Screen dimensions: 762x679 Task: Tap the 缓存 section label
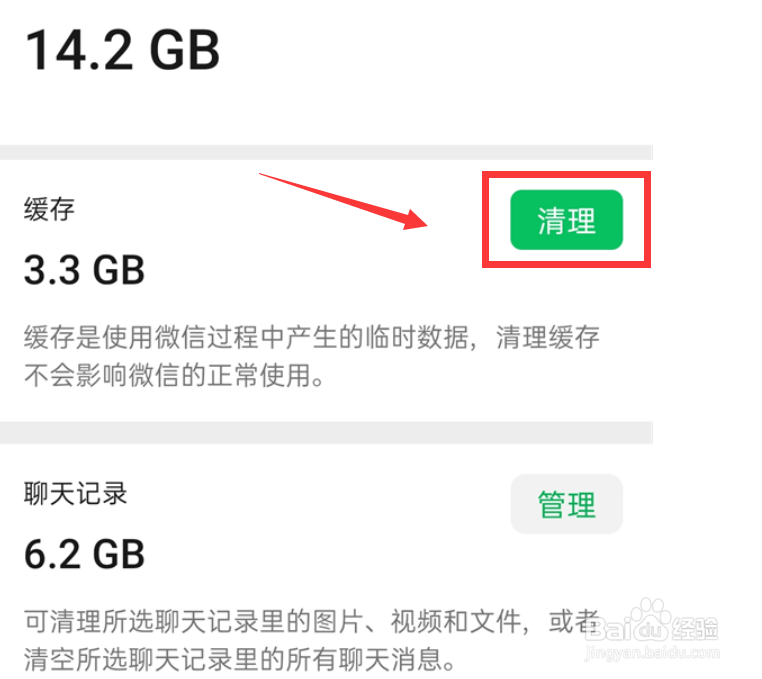tap(49, 209)
